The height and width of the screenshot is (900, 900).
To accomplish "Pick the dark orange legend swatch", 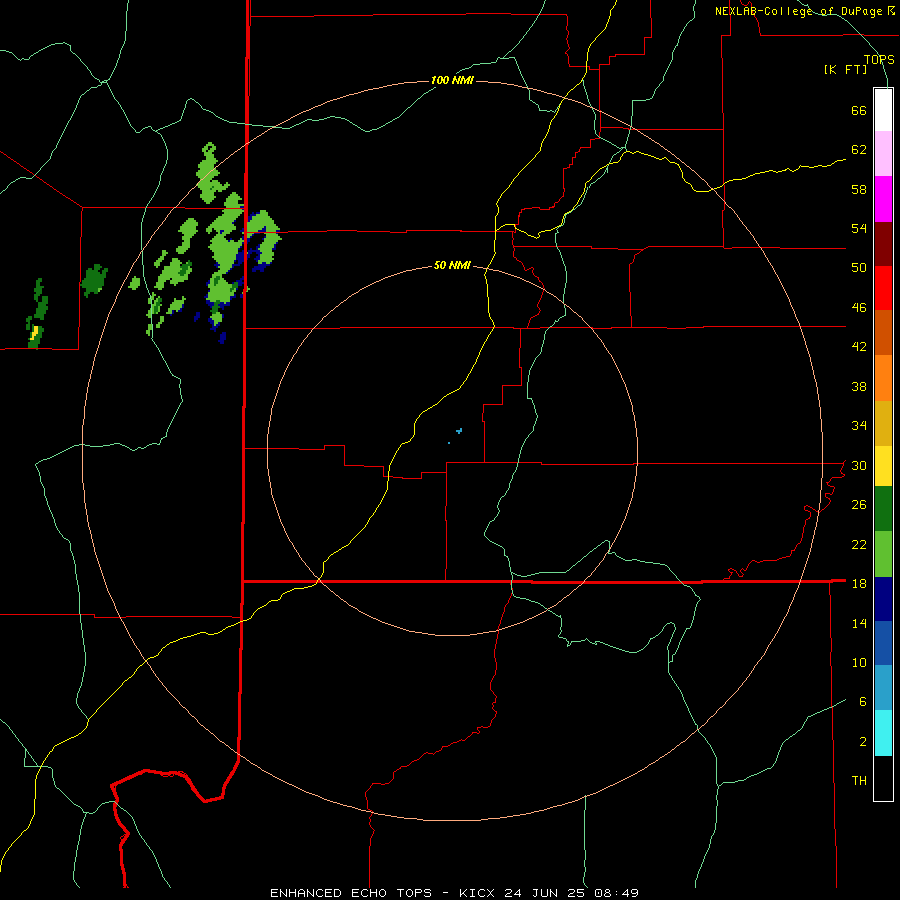I will click(883, 332).
